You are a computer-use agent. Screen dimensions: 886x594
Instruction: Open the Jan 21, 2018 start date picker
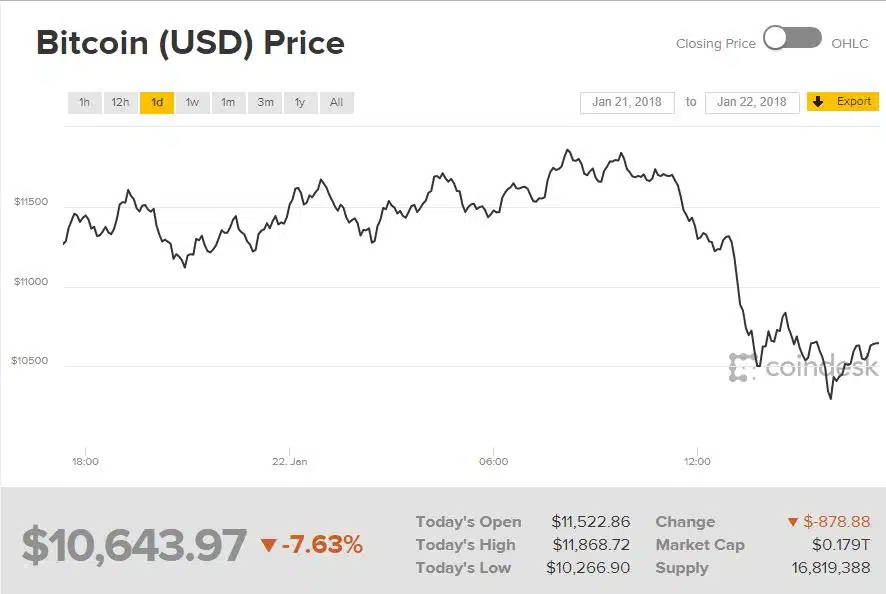coord(627,102)
